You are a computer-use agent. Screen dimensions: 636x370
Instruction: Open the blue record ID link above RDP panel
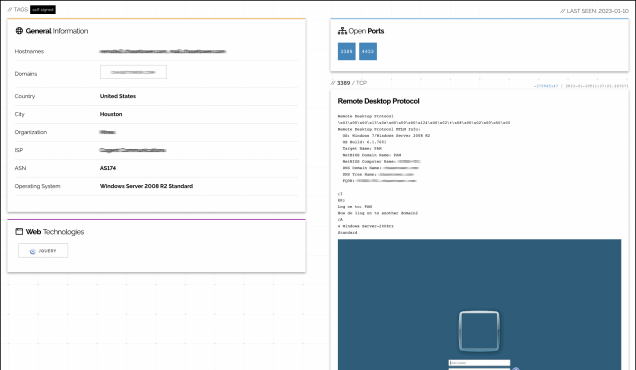pos(546,86)
